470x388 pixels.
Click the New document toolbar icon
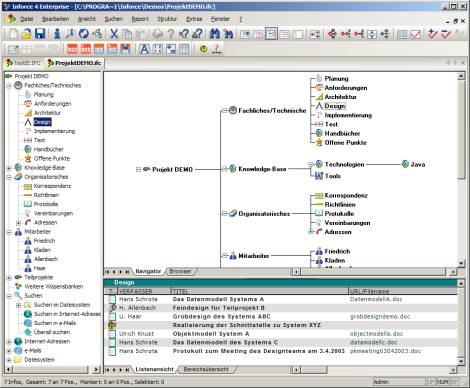click(x=14, y=34)
